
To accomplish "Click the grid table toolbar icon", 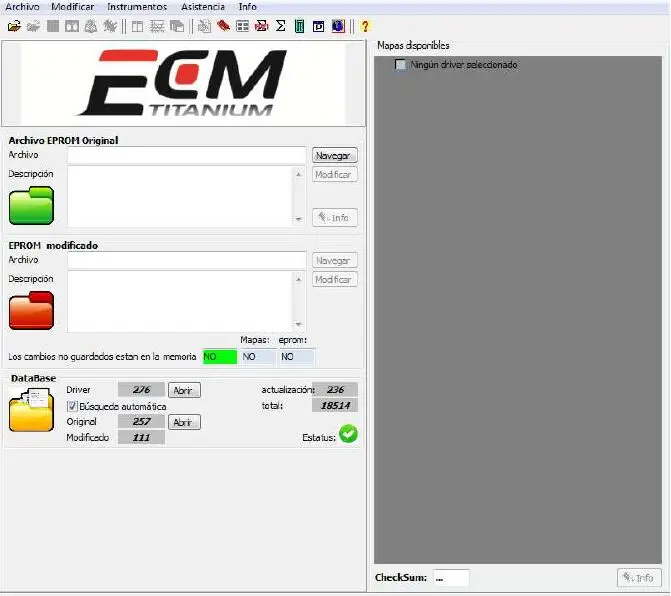I will (x=242, y=27).
